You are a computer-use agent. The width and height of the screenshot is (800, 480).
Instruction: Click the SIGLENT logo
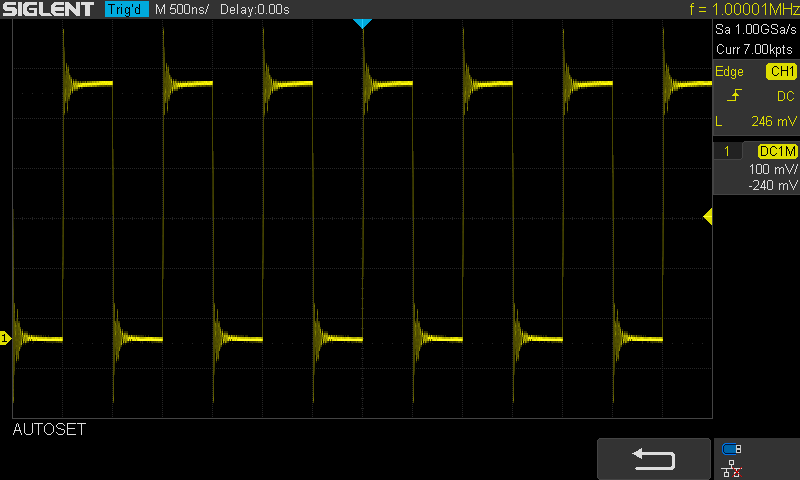coord(48,9)
